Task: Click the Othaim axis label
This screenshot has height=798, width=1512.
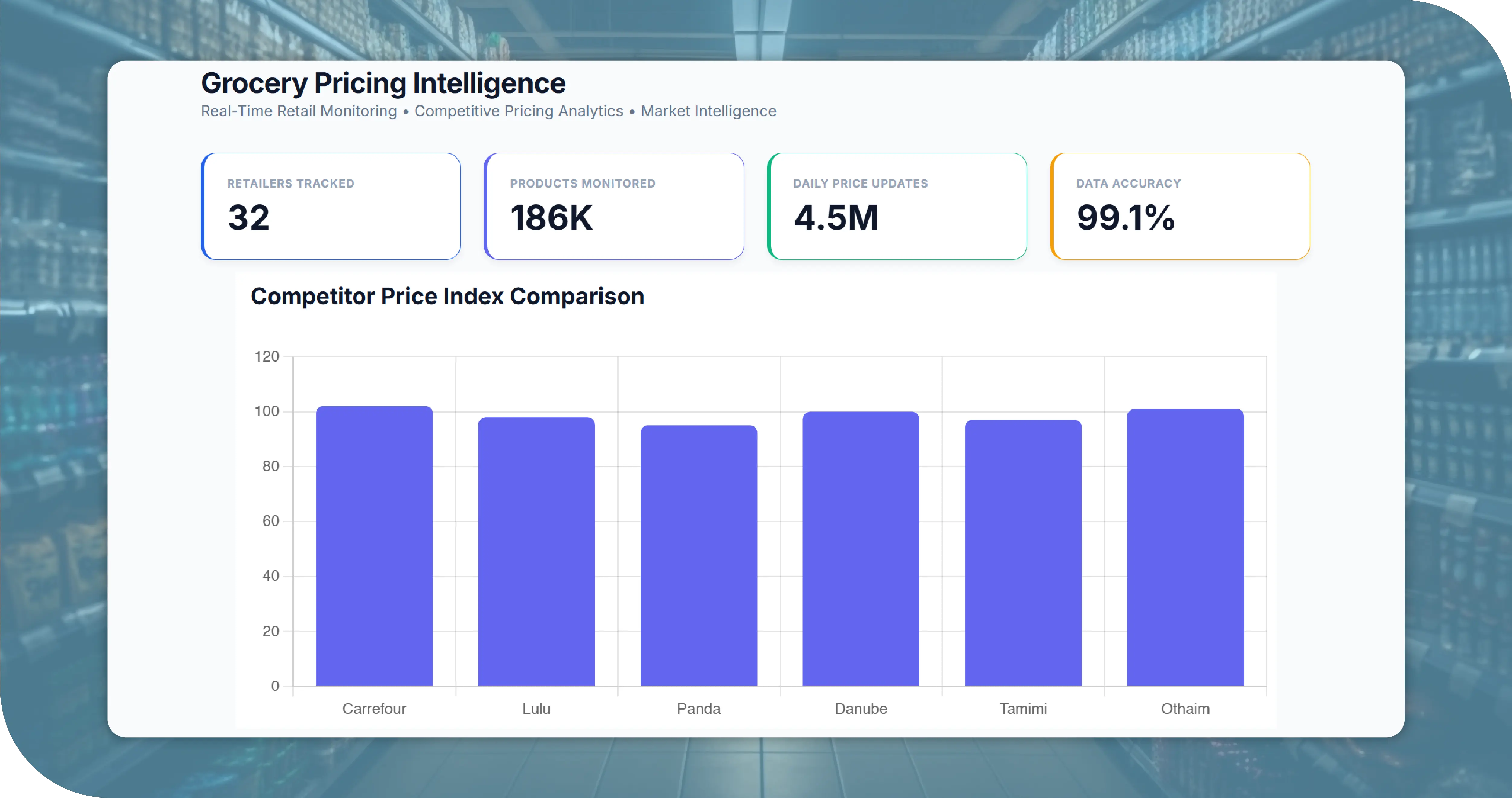Action: [1186, 709]
